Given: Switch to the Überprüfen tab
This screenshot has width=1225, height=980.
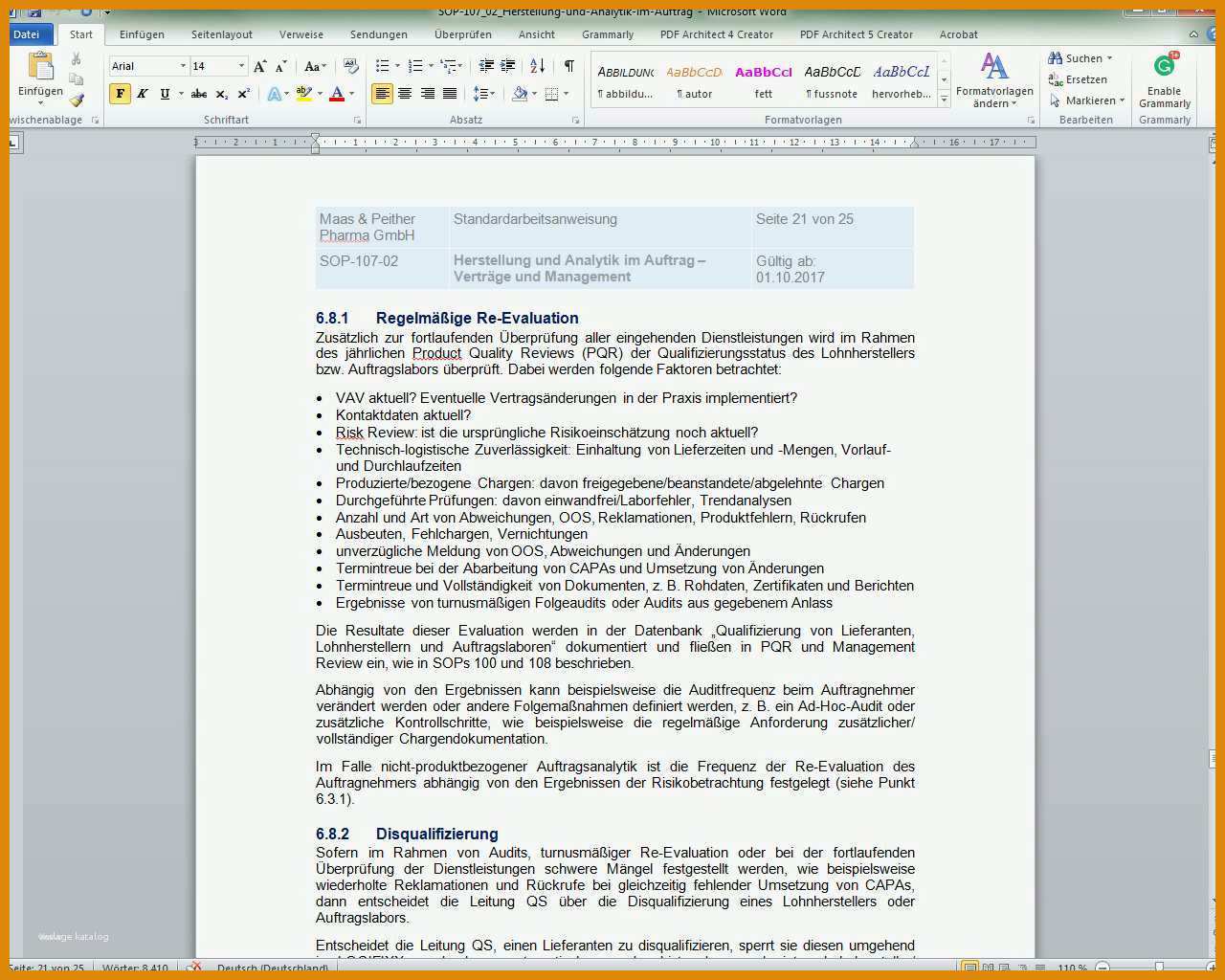Looking at the screenshot, I should [x=463, y=34].
